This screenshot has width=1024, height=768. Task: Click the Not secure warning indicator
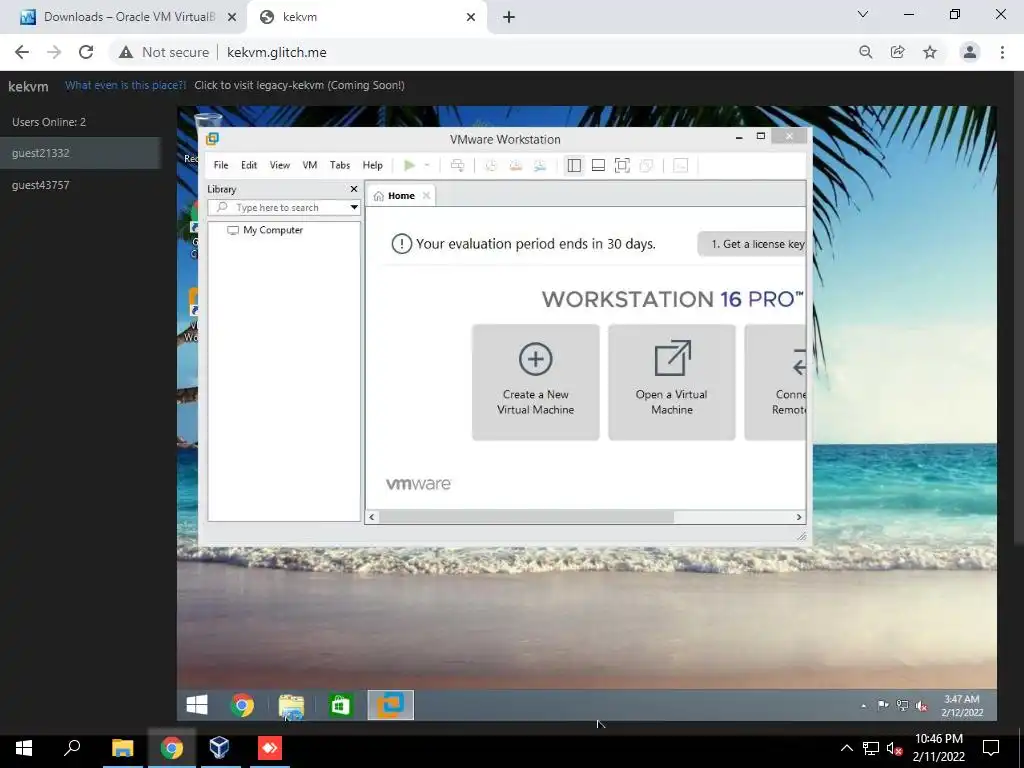pyautogui.click(x=163, y=52)
